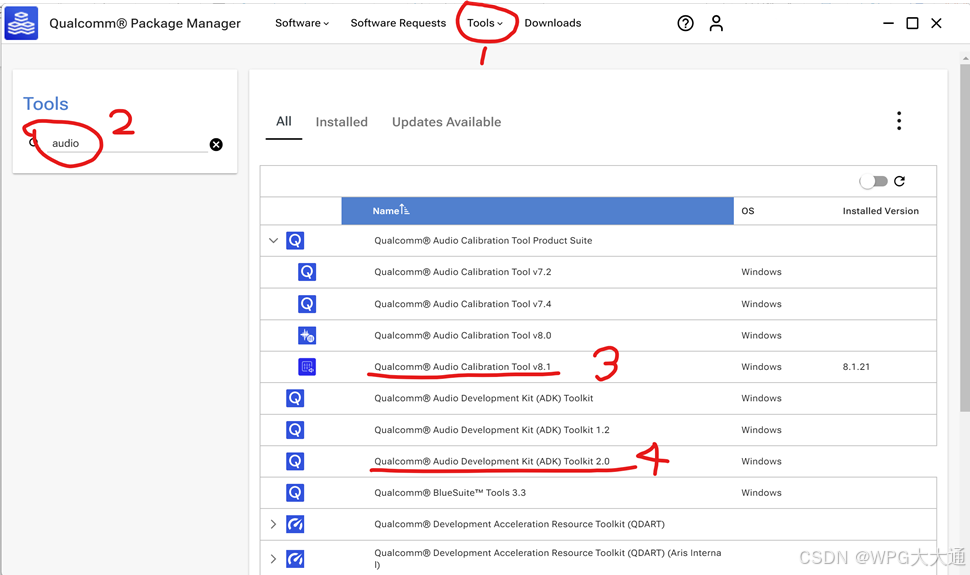Select Audio Development Kit (ADK) Toolkit 1.2
This screenshot has width=970, height=575.
point(492,430)
